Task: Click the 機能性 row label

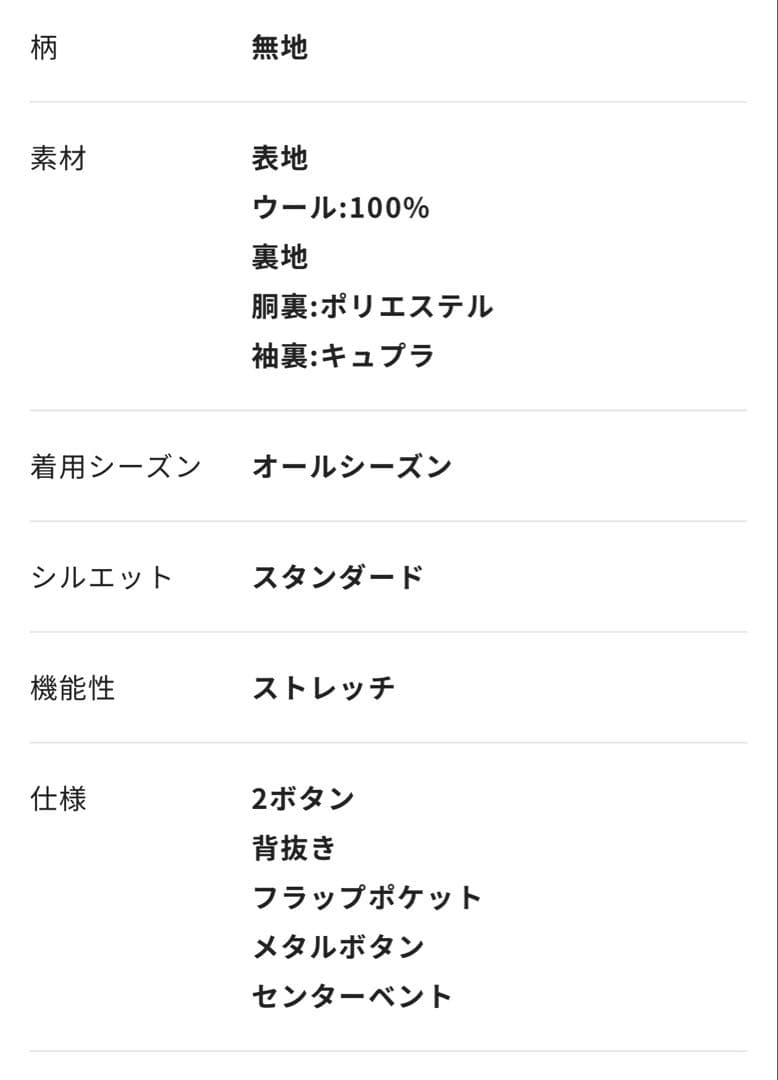Action: (x=73, y=689)
